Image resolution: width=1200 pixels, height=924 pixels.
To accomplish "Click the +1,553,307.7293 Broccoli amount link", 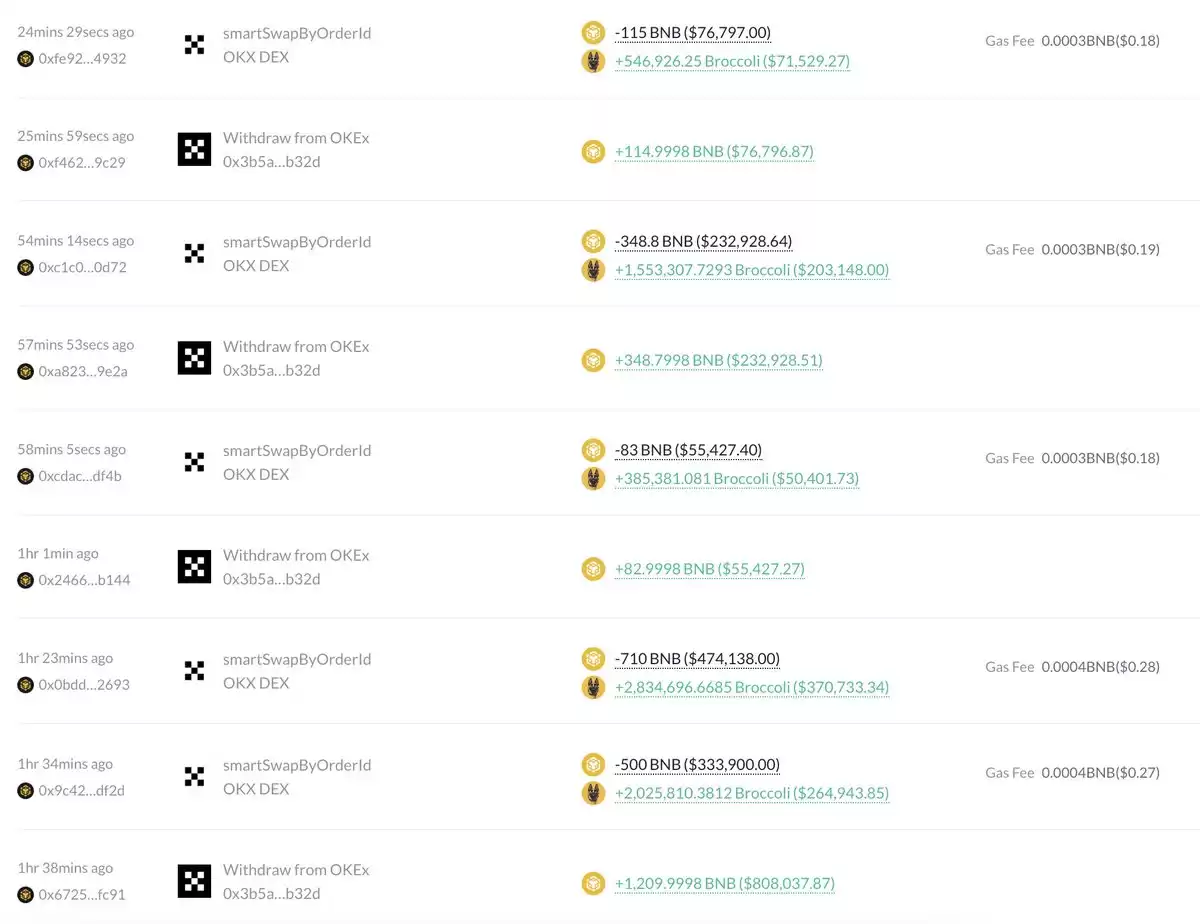I will click(752, 270).
